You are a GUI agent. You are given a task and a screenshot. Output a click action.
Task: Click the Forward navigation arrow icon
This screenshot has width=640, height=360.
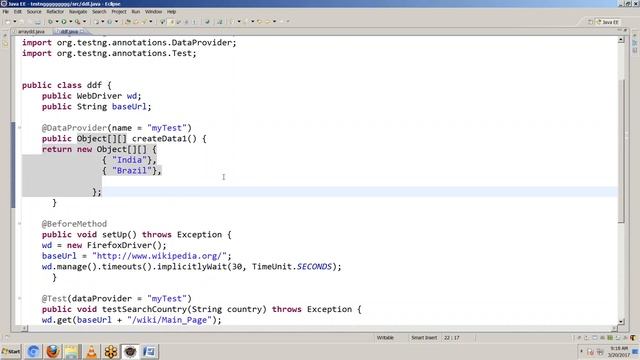pyautogui.click(x=282, y=22)
